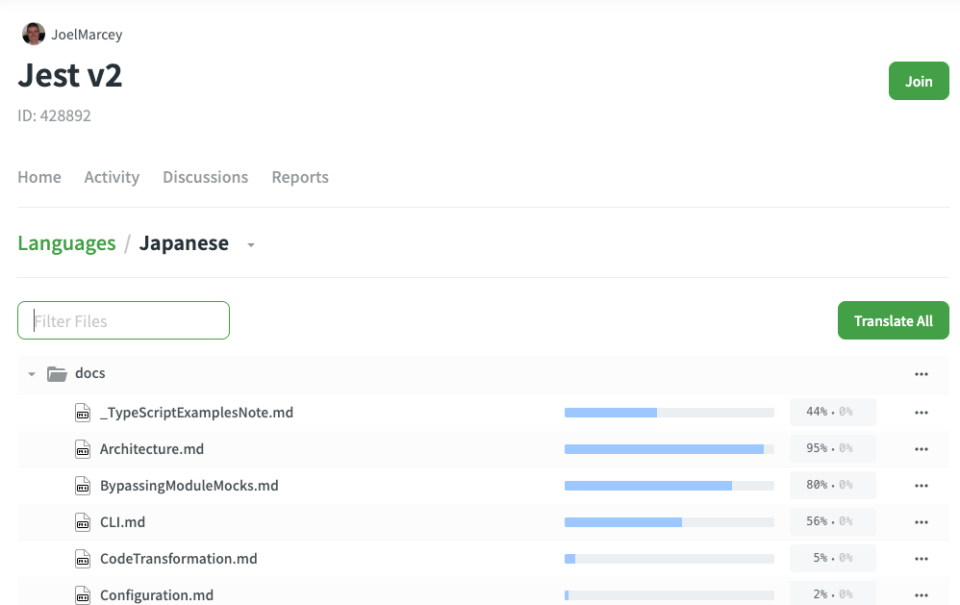960x605 pixels.
Task: Open the Discussions tab
Action: point(205,177)
